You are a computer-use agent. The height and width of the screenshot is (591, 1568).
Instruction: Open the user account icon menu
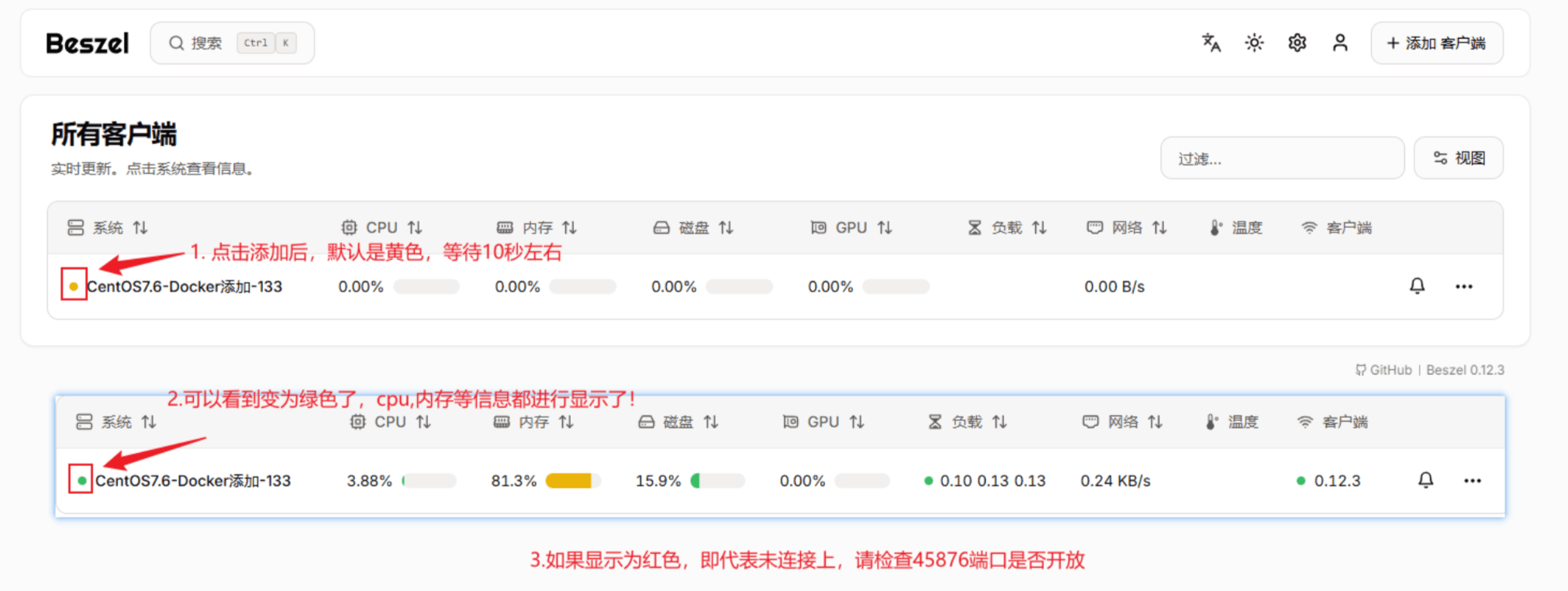[1340, 43]
